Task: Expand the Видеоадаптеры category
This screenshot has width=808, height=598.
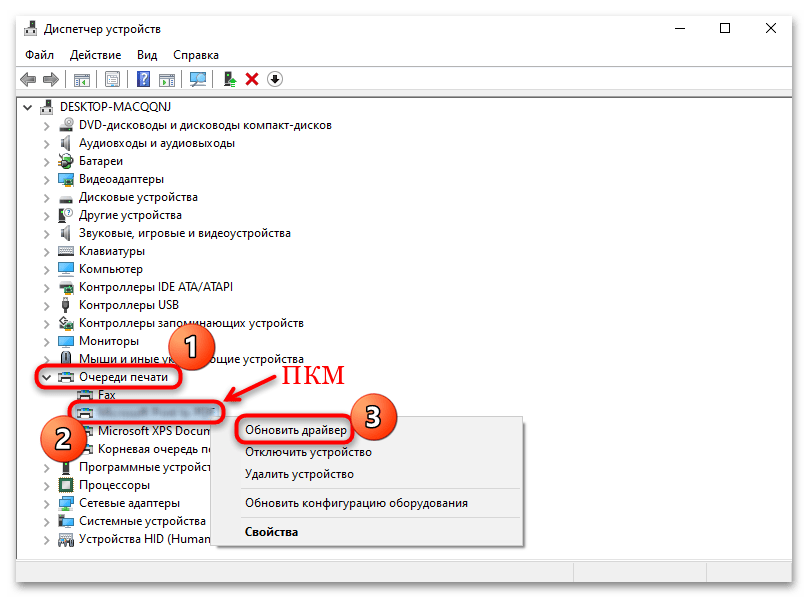Action: pos(46,178)
